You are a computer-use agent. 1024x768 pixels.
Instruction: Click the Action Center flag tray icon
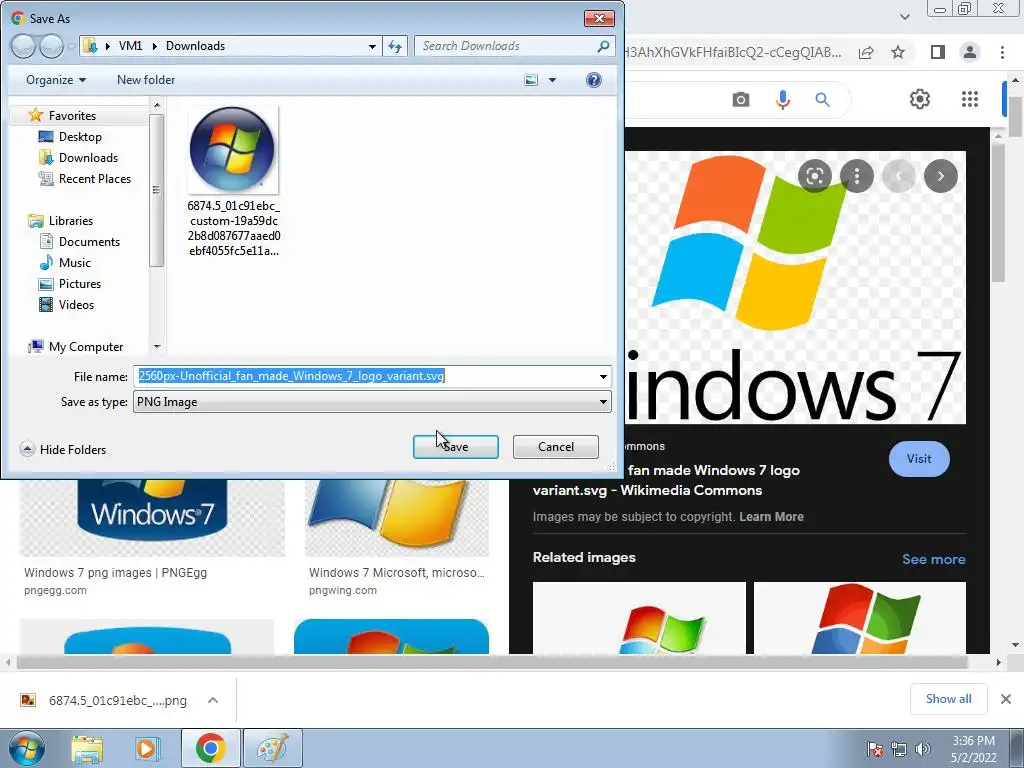tap(874, 748)
